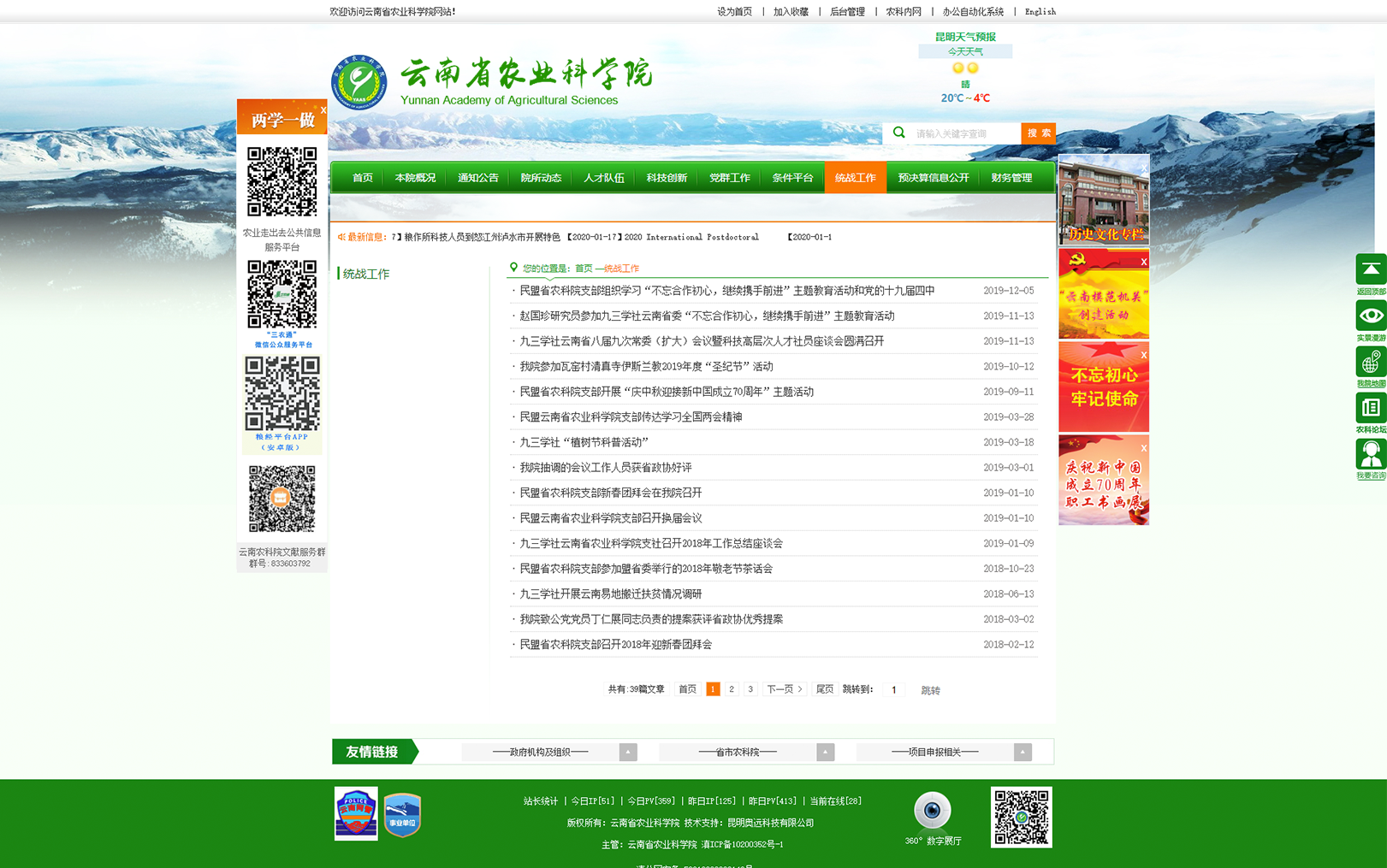Click the 事业单位 shield badge icon
The height and width of the screenshot is (868, 1387).
coord(402,815)
